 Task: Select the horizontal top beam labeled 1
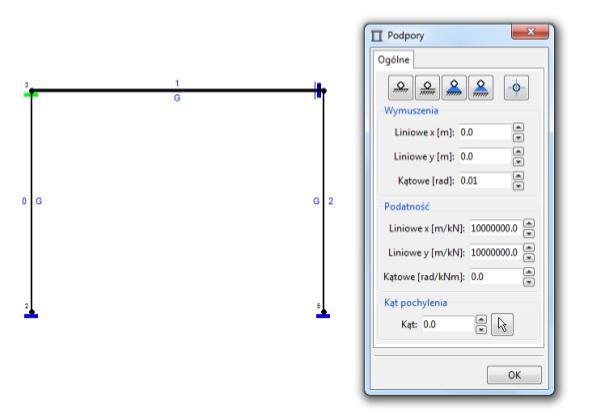(177, 91)
